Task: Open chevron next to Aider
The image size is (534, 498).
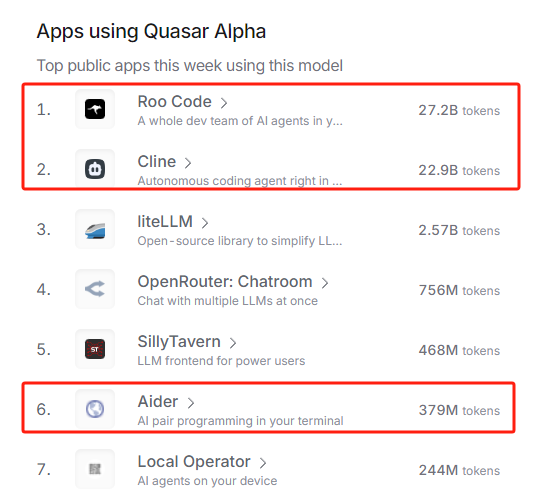Action: coord(191,403)
